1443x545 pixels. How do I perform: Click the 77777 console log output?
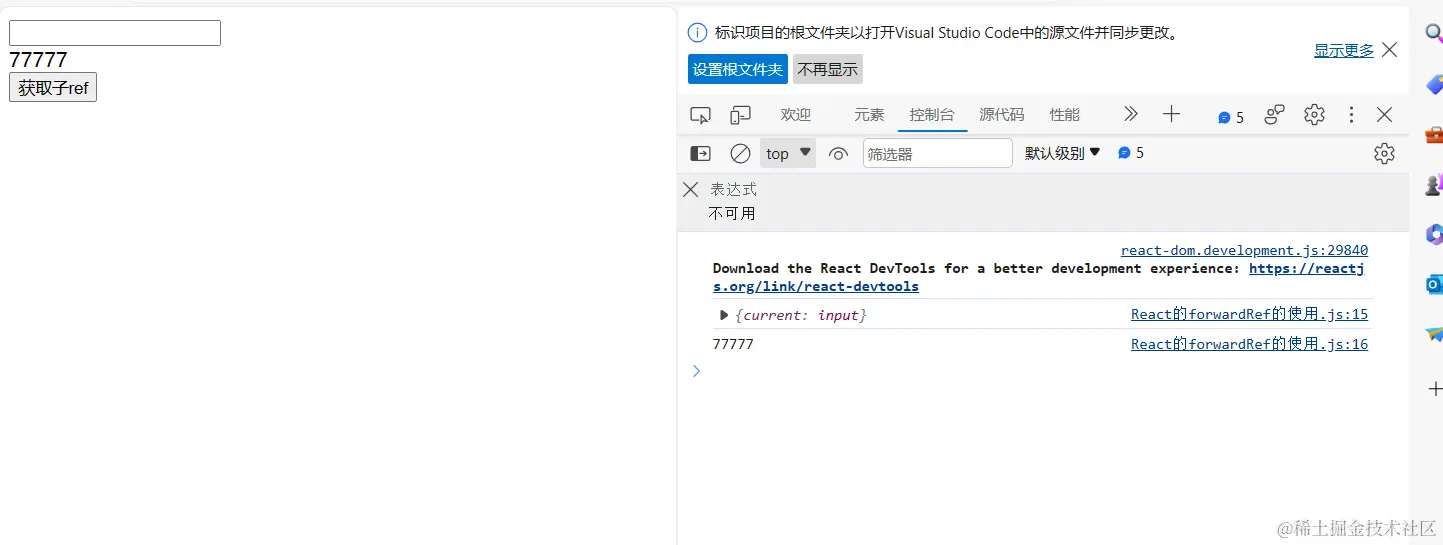point(733,344)
